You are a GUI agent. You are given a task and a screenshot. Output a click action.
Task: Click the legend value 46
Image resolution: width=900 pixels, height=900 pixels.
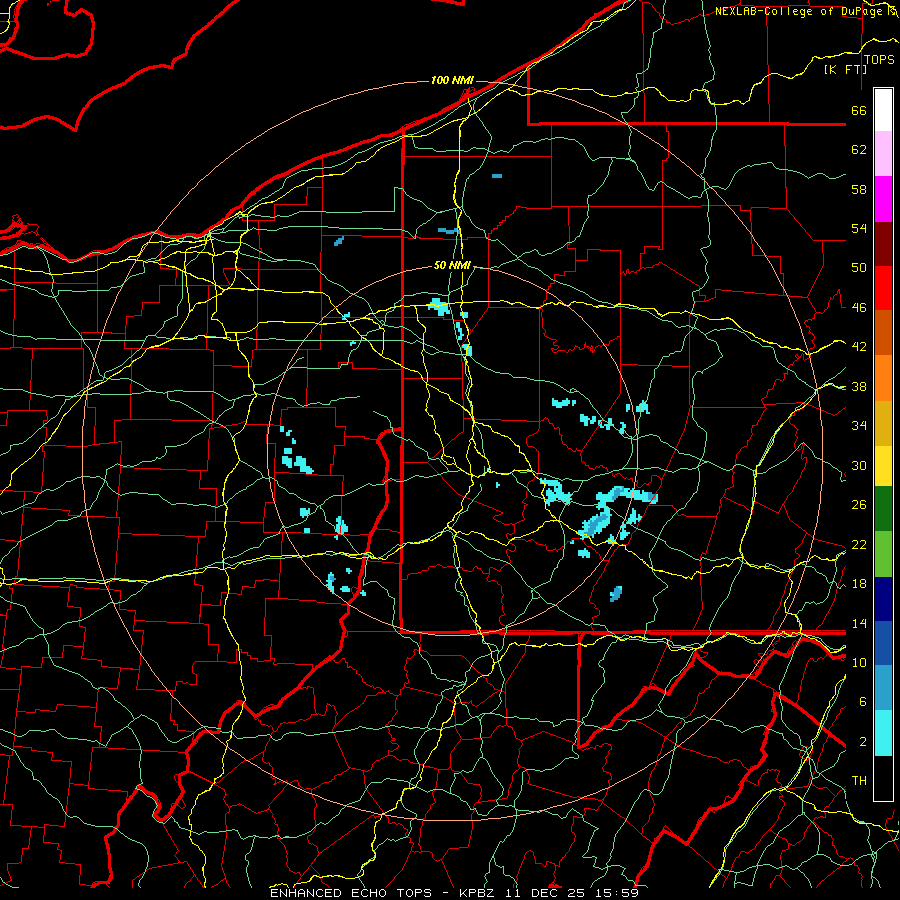coord(859,308)
